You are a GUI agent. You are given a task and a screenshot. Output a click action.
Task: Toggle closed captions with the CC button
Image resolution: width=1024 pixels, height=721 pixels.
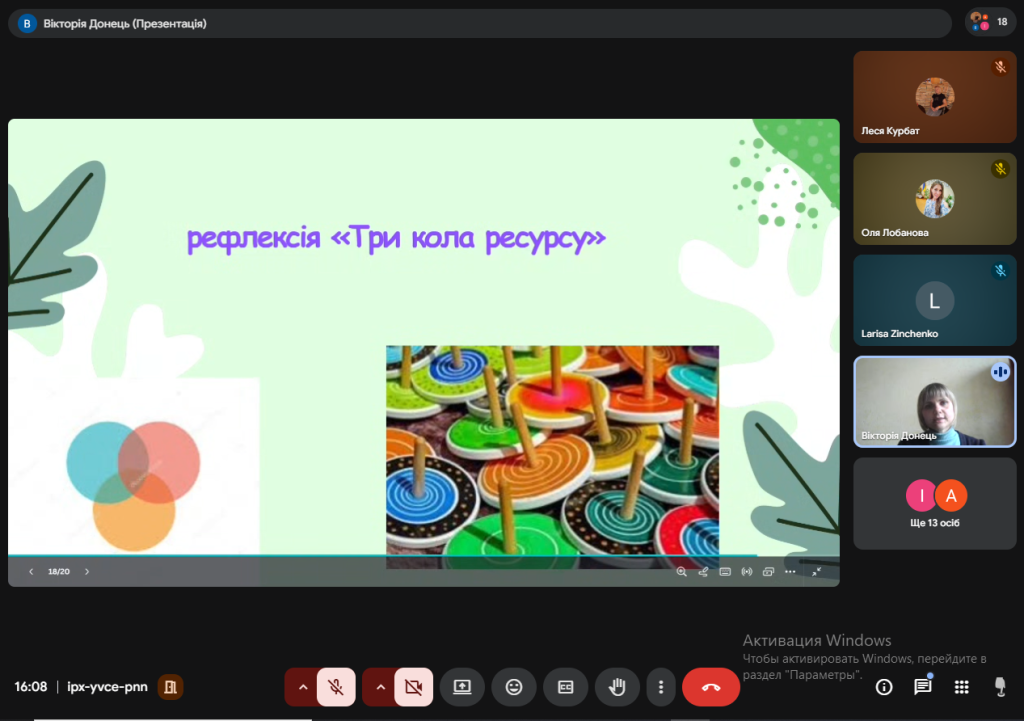click(x=565, y=687)
